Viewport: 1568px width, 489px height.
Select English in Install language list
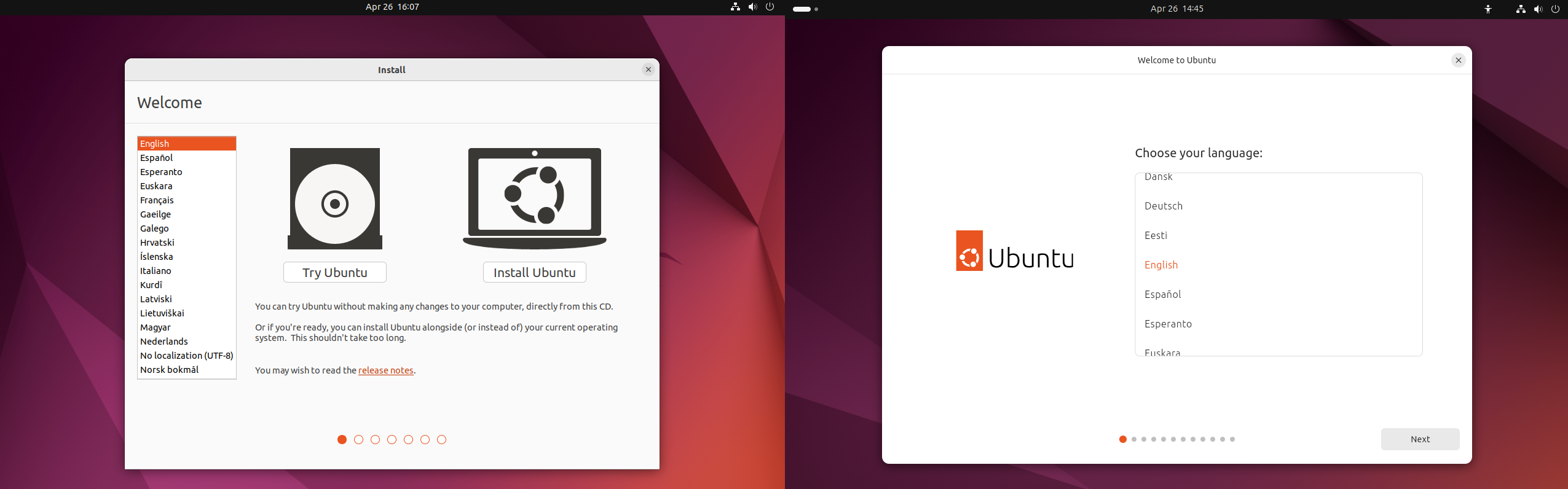coord(187,144)
